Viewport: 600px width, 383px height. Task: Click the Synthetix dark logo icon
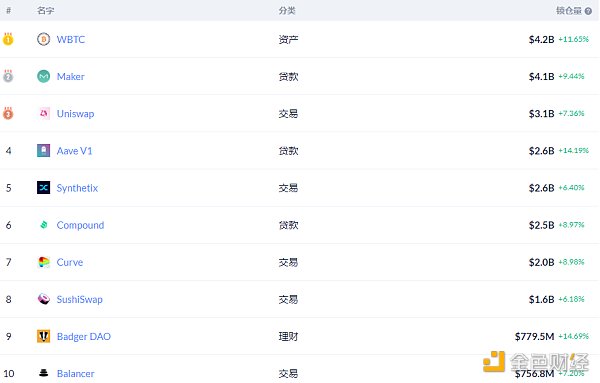43,187
